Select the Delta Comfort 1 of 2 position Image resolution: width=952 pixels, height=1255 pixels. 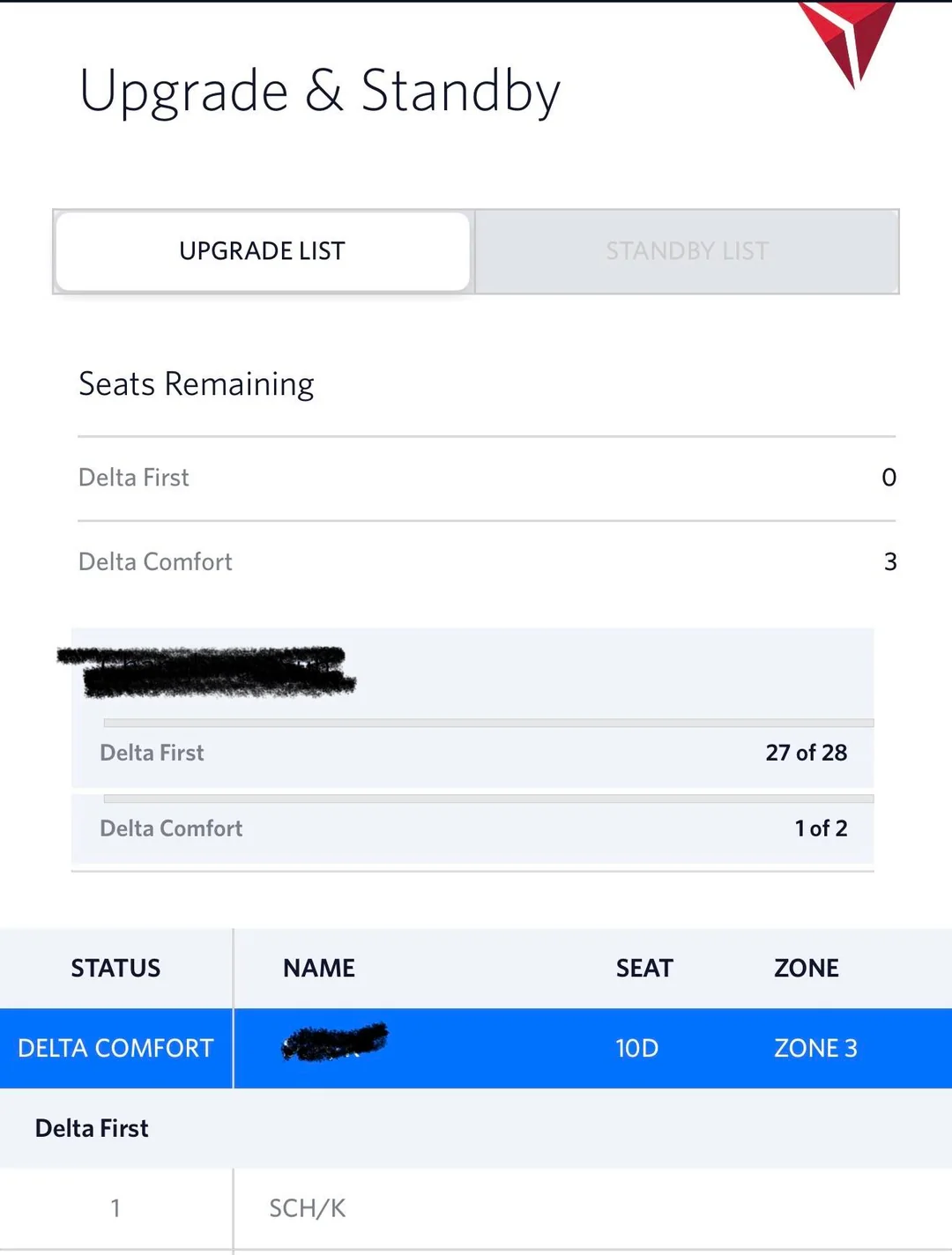coord(821,828)
